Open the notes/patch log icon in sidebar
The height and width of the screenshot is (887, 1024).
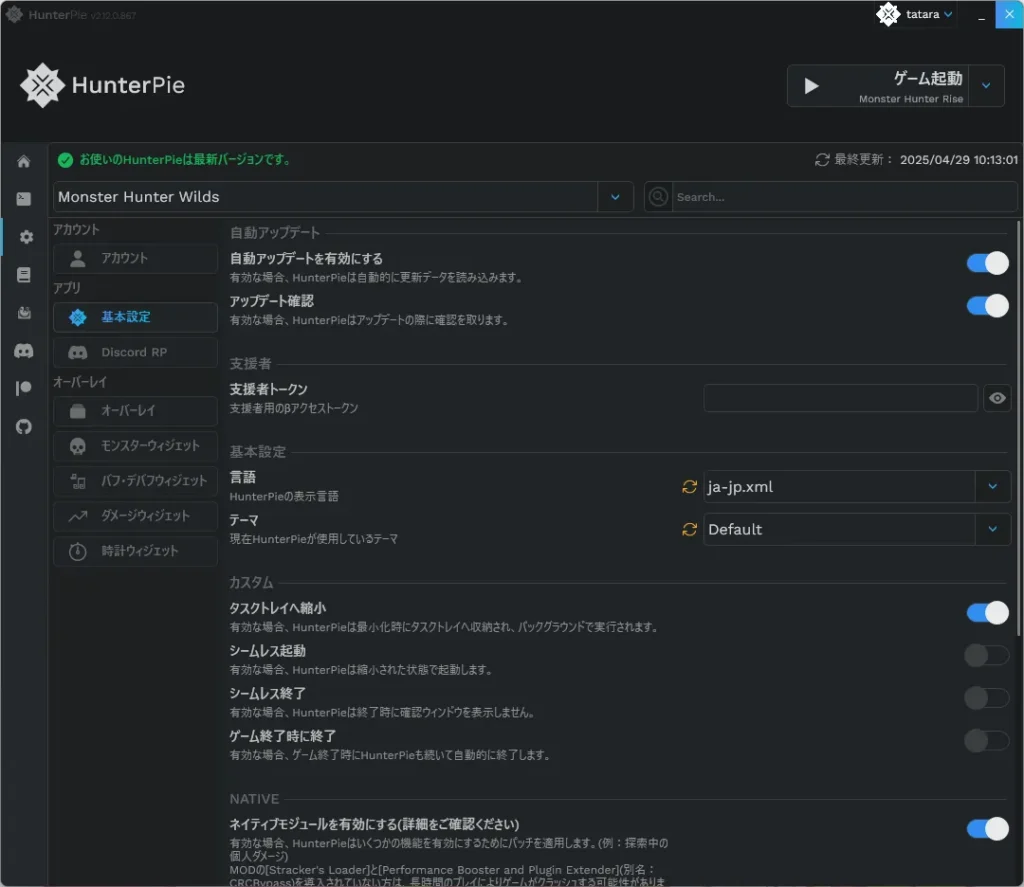[24, 274]
